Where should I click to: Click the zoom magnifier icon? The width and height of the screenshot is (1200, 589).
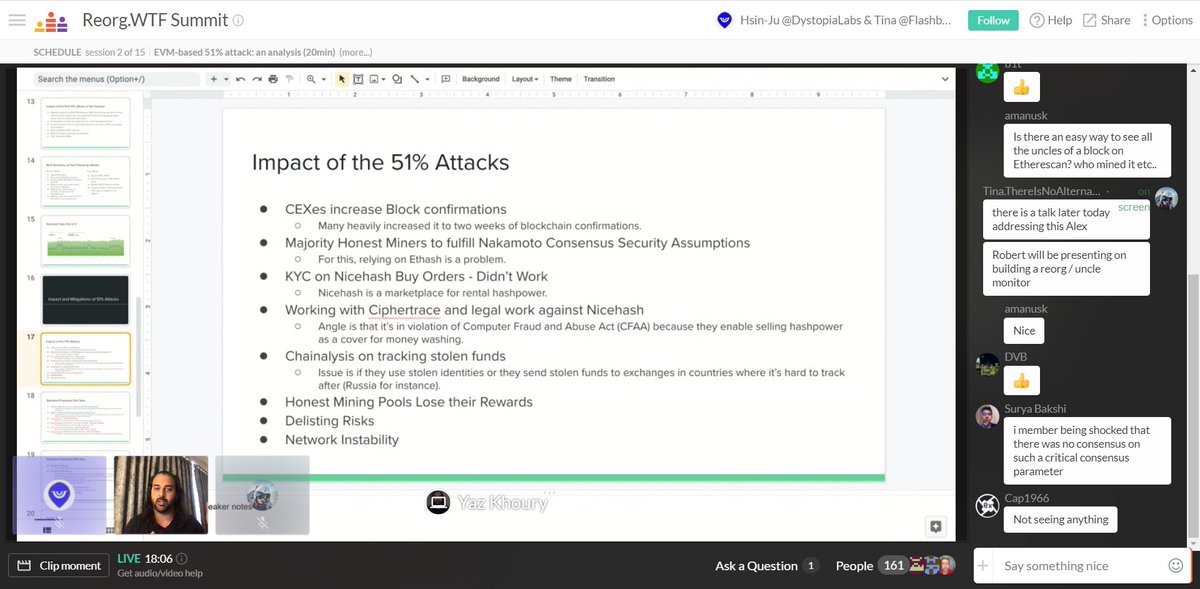point(312,79)
